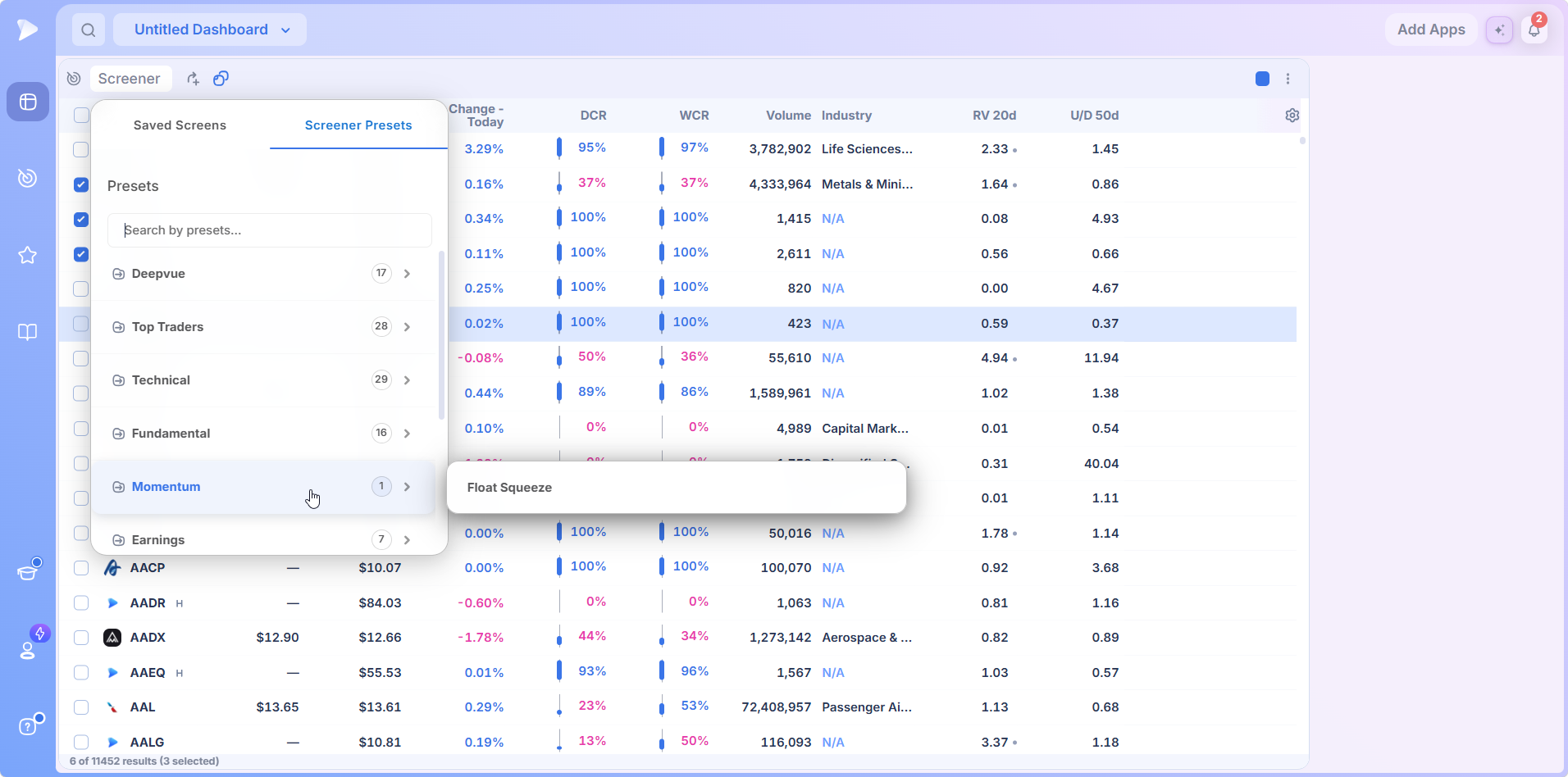This screenshot has height=777, width=1568.
Task: Open the dashboard layout sidebar icon
Action: click(28, 102)
